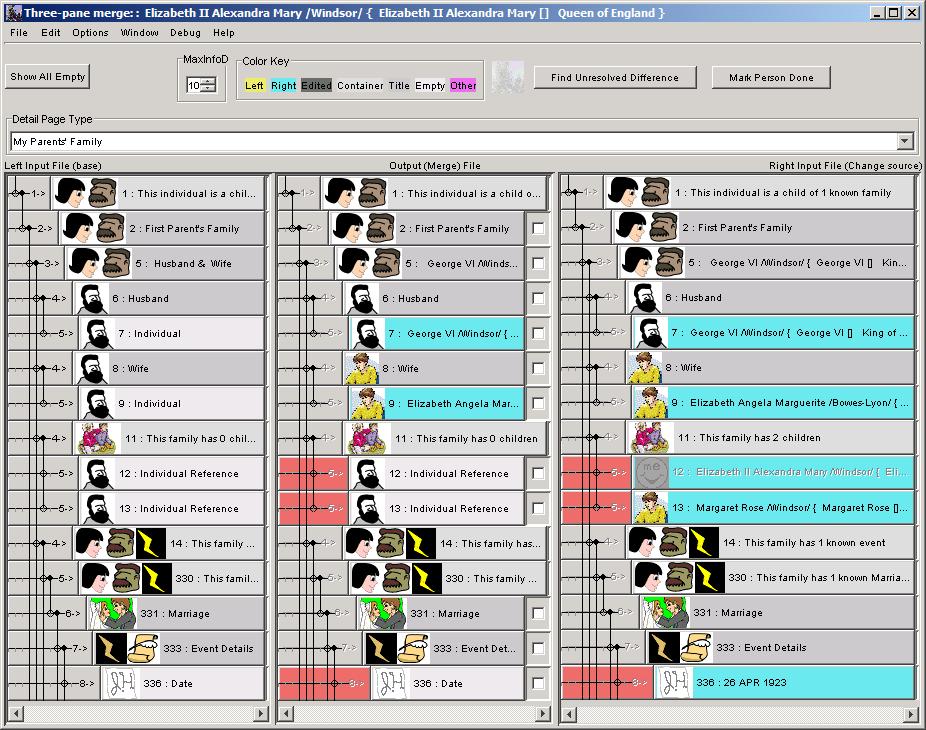
Task: Click the bearded man icon in left pane Husband row
Action: [x=93, y=299]
